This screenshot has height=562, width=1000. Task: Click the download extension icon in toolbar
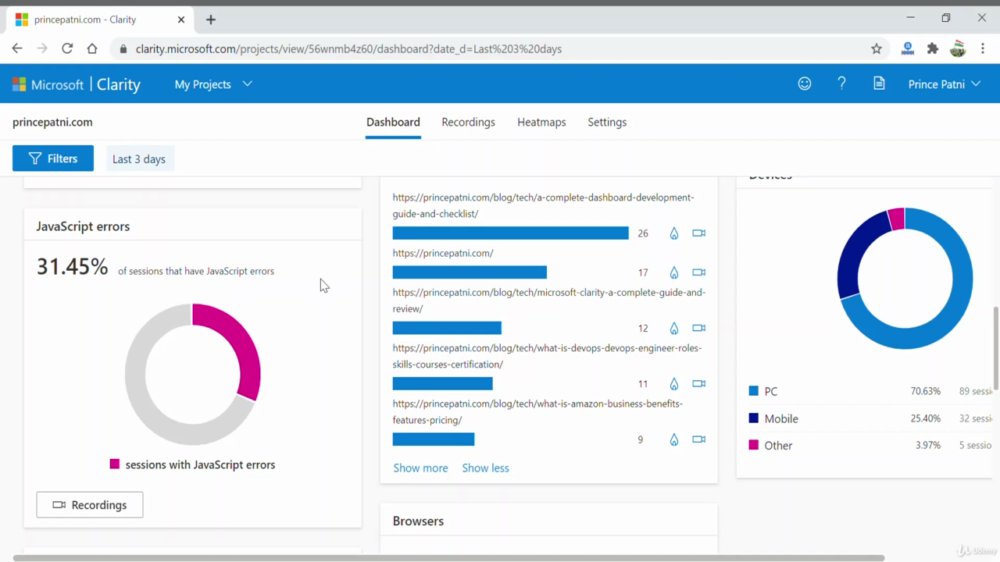point(907,48)
